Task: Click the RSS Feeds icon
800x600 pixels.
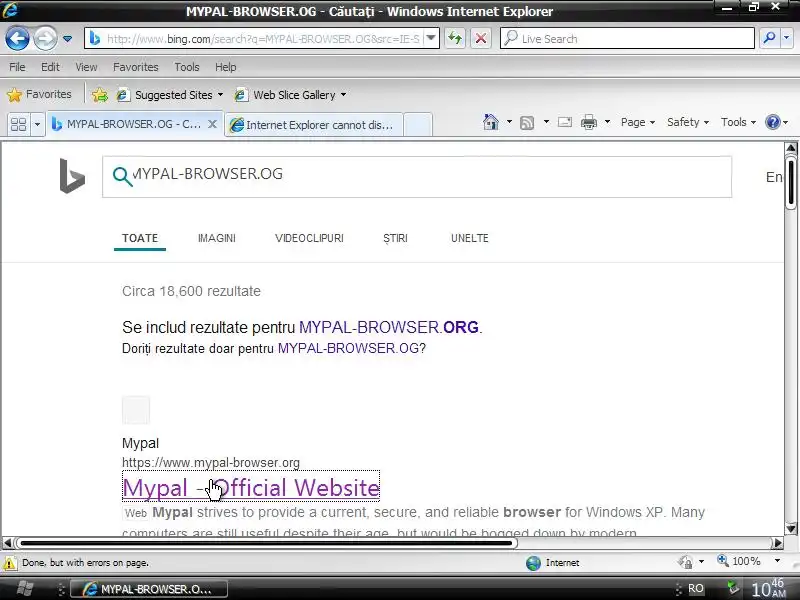Action: (527, 122)
